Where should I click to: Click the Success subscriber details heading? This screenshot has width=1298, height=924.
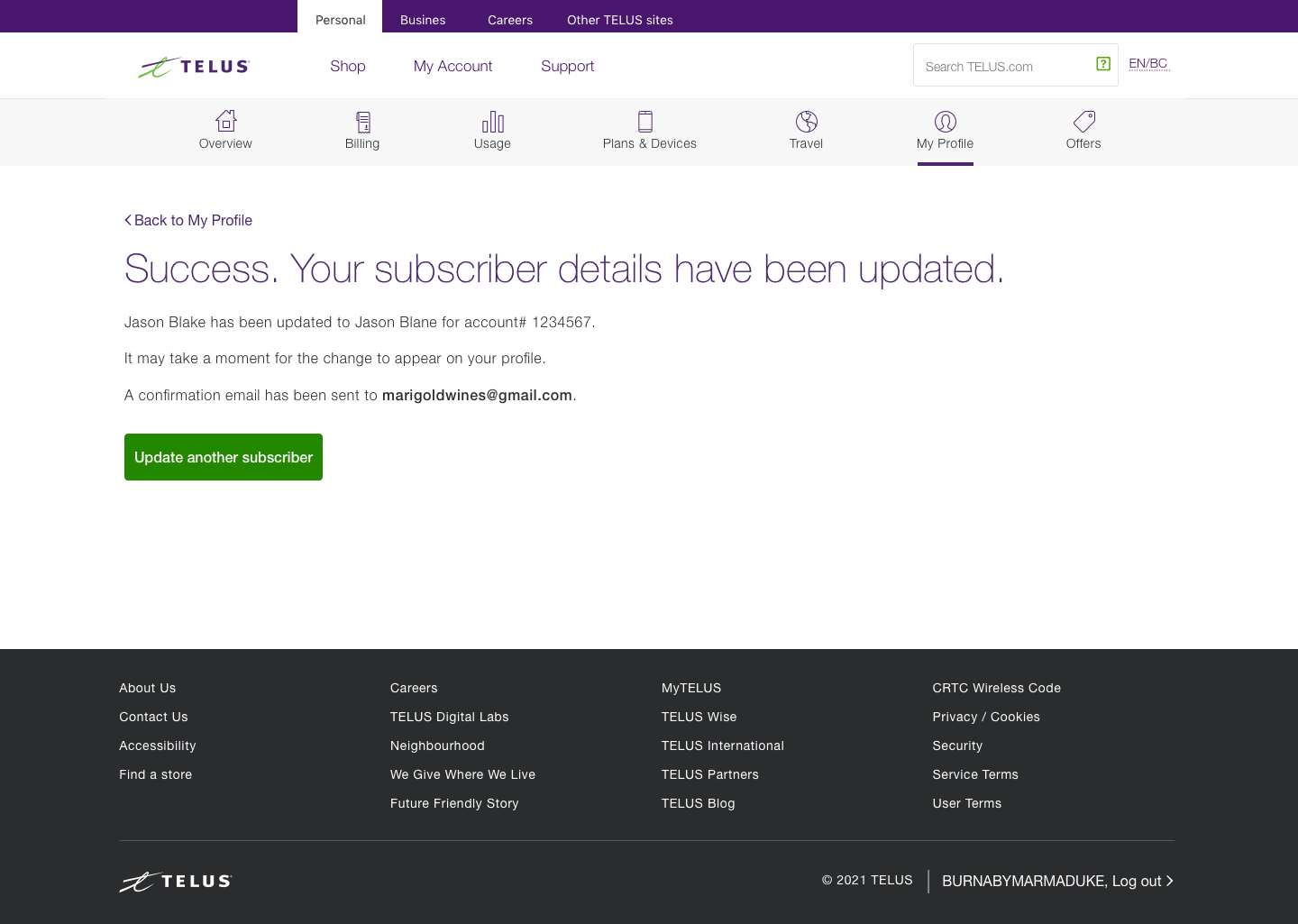564,269
